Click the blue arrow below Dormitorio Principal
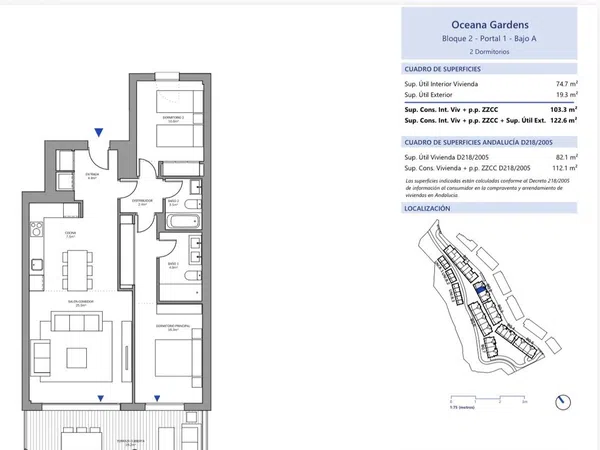600x450 pixels. pos(157,398)
